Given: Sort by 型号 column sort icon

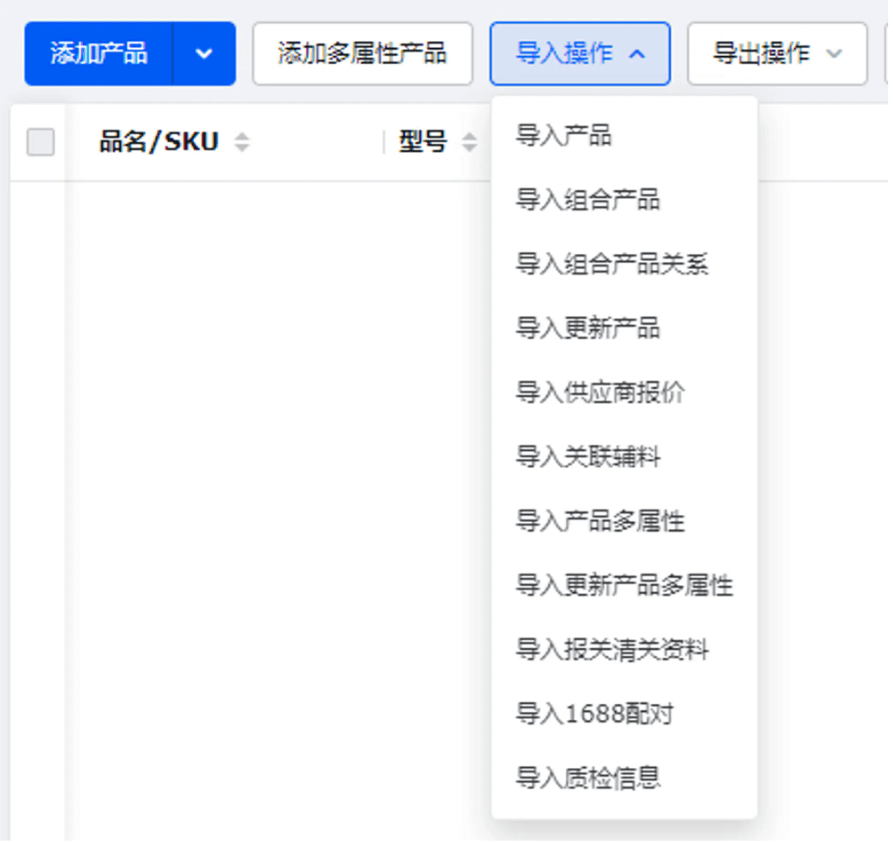Looking at the screenshot, I should pyautogui.click(x=469, y=143).
